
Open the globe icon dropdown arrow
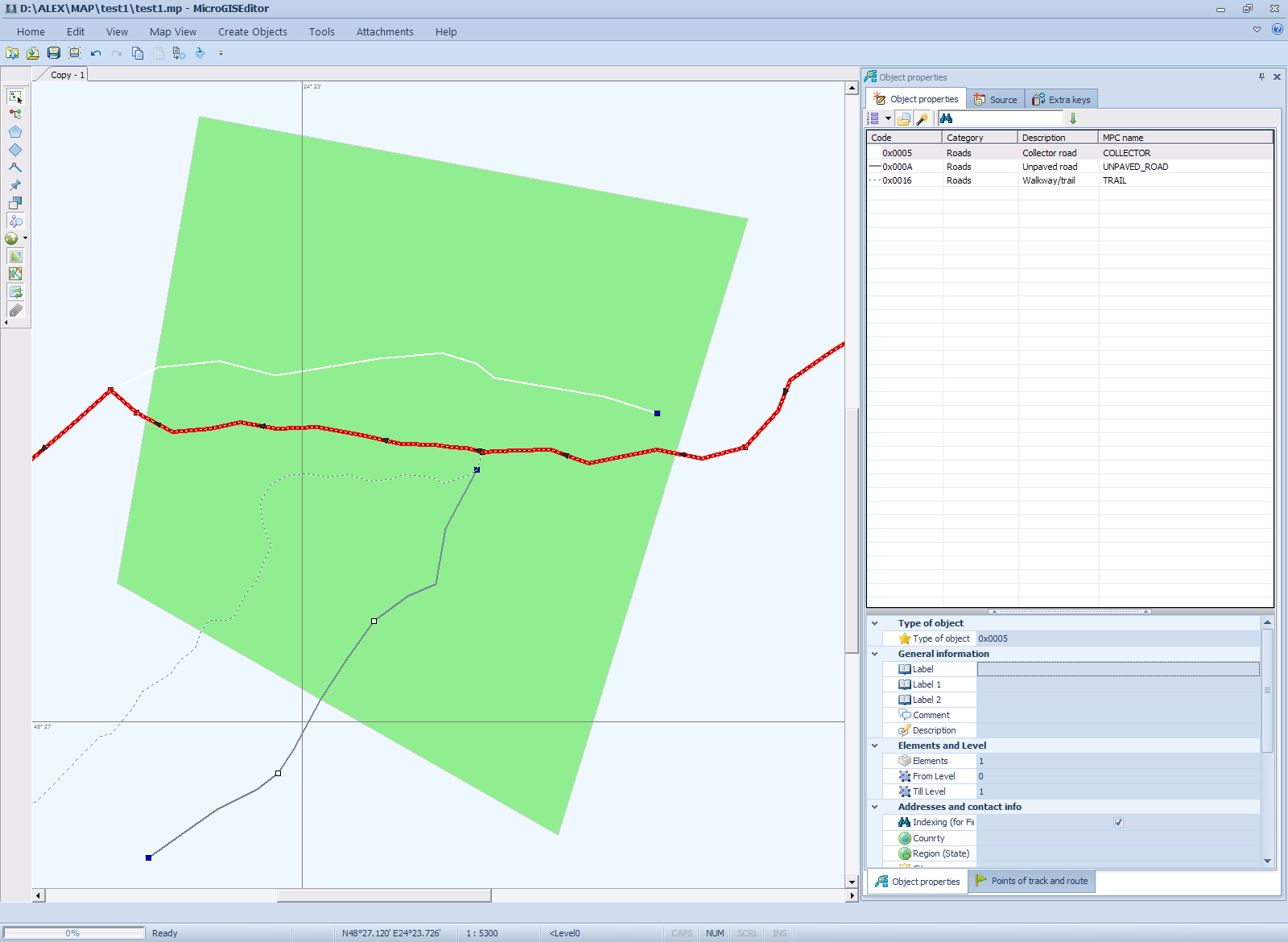pyautogui.click(x=25, y=238)
